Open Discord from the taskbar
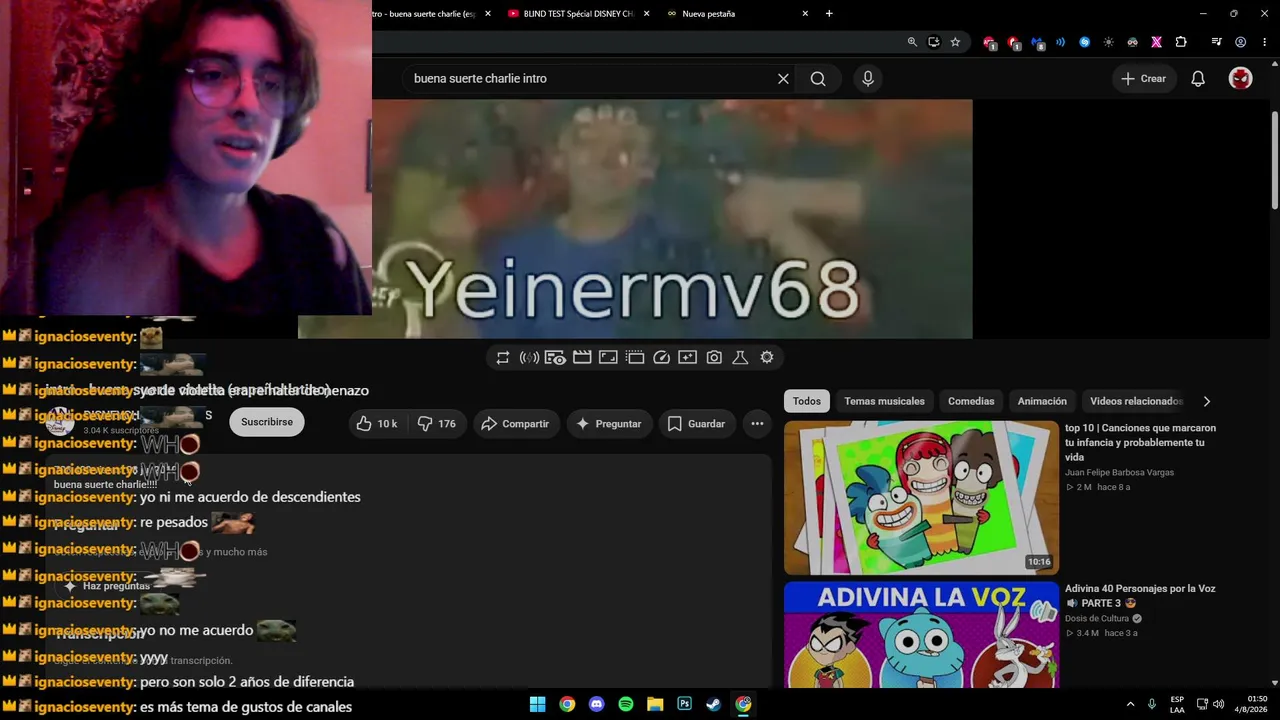The image size is (1280, 720). pyautogui.click(x=597, y=704)
